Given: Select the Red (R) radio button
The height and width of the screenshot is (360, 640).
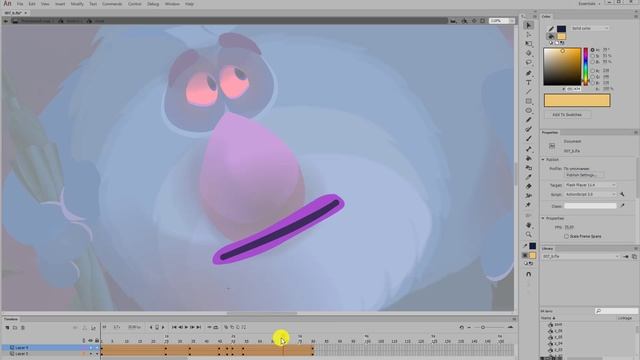Looking at the screenshot, I should pos(592,71).
